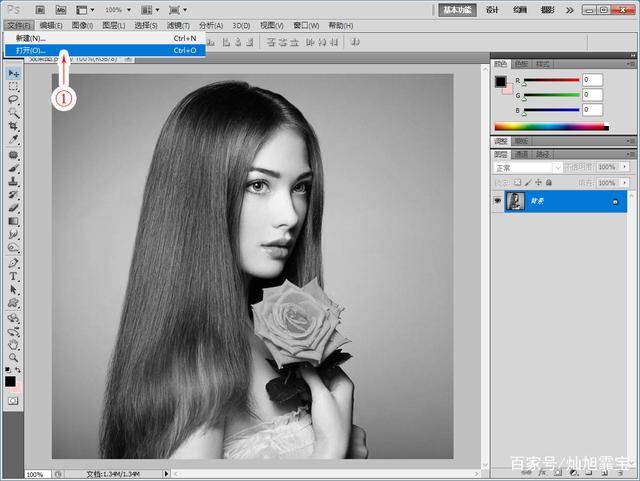Click Open (打开) in the File menu

click(30, 50)
